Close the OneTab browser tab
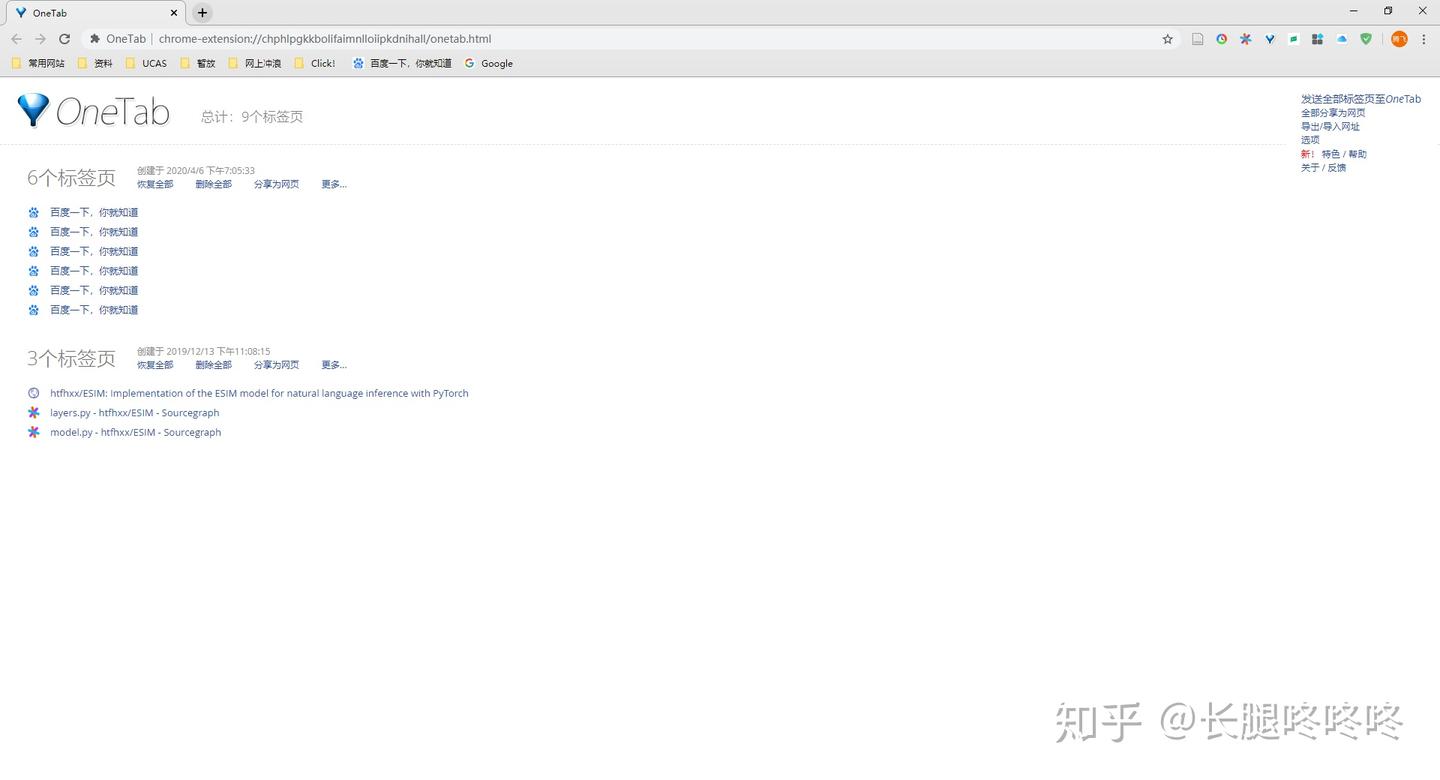Screen dimensions: 1440x780 [174, 13]
